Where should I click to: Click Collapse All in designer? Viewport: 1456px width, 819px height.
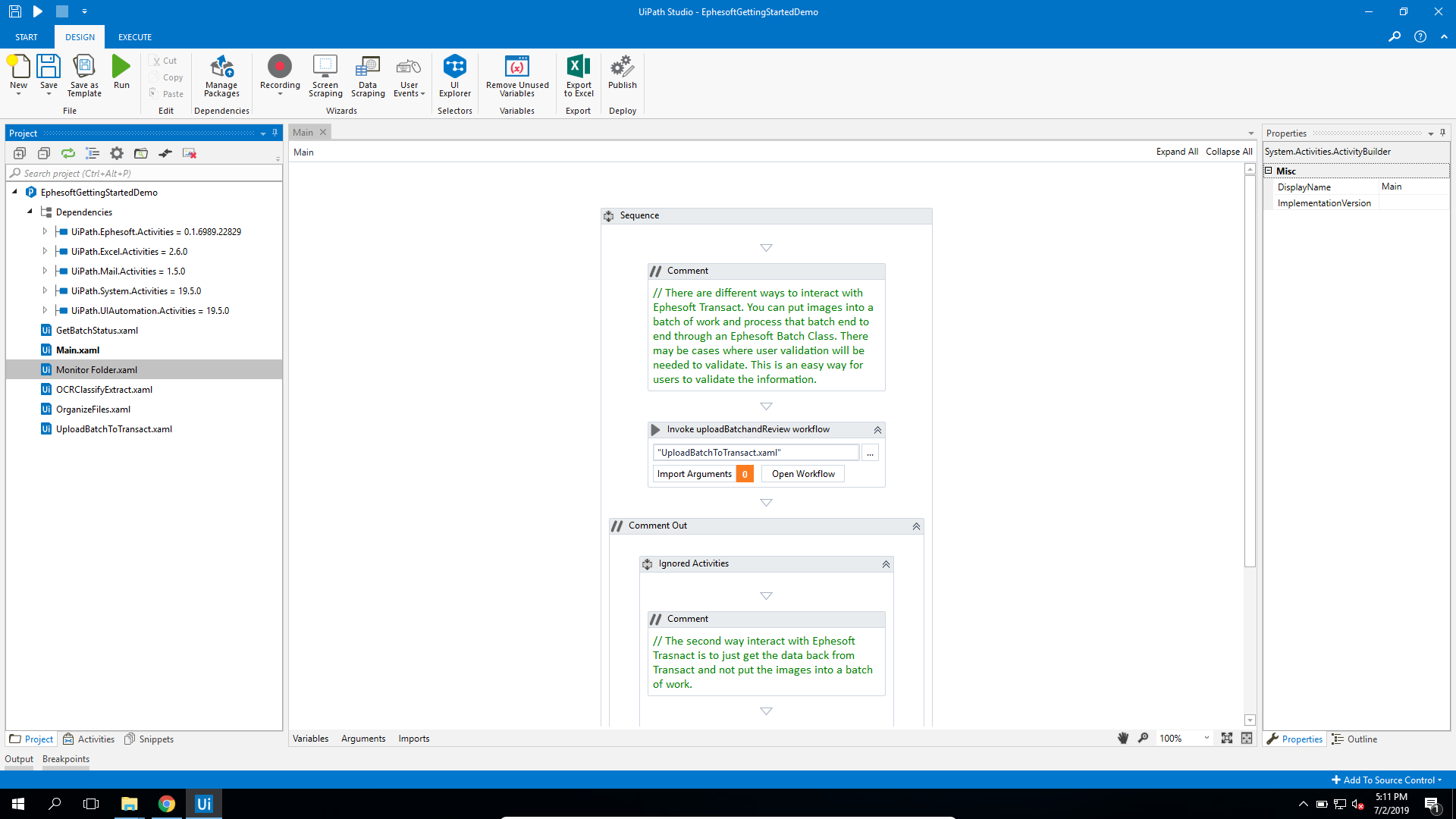coord(1229,152)
